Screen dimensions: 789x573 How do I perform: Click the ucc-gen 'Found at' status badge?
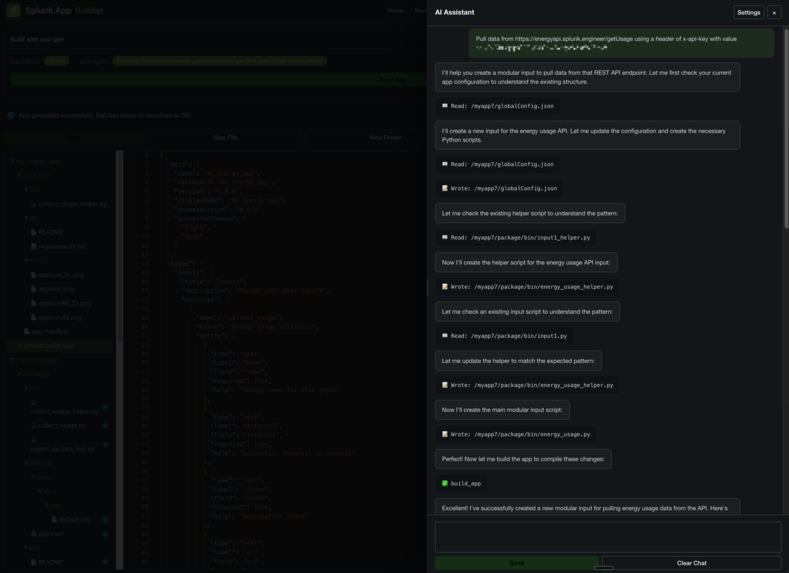tap(219, 60)
